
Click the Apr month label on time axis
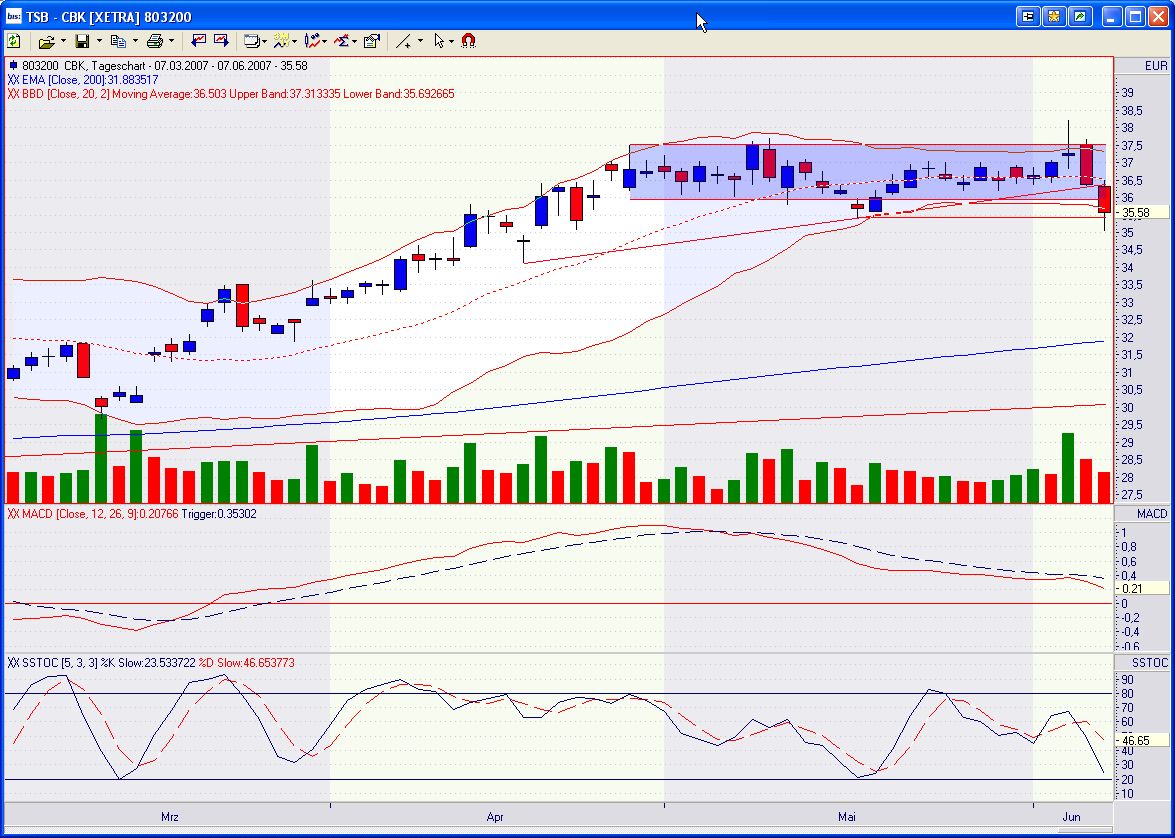click(495, 816)
